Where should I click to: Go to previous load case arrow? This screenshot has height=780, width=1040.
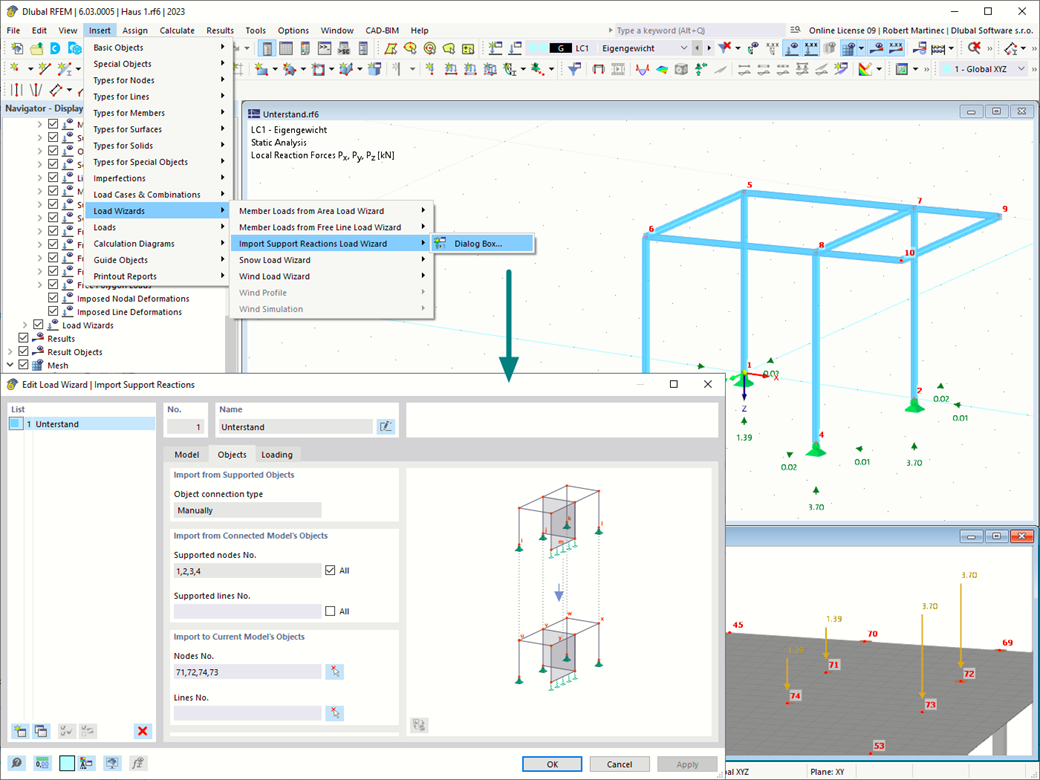(696, 48)
